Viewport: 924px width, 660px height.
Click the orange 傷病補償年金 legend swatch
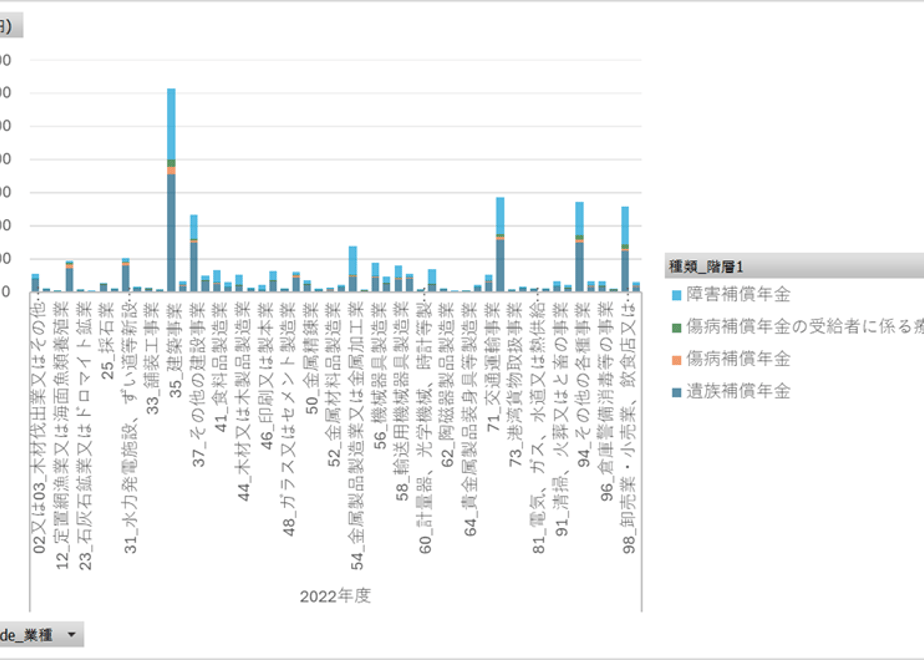[x=676, y=360]
